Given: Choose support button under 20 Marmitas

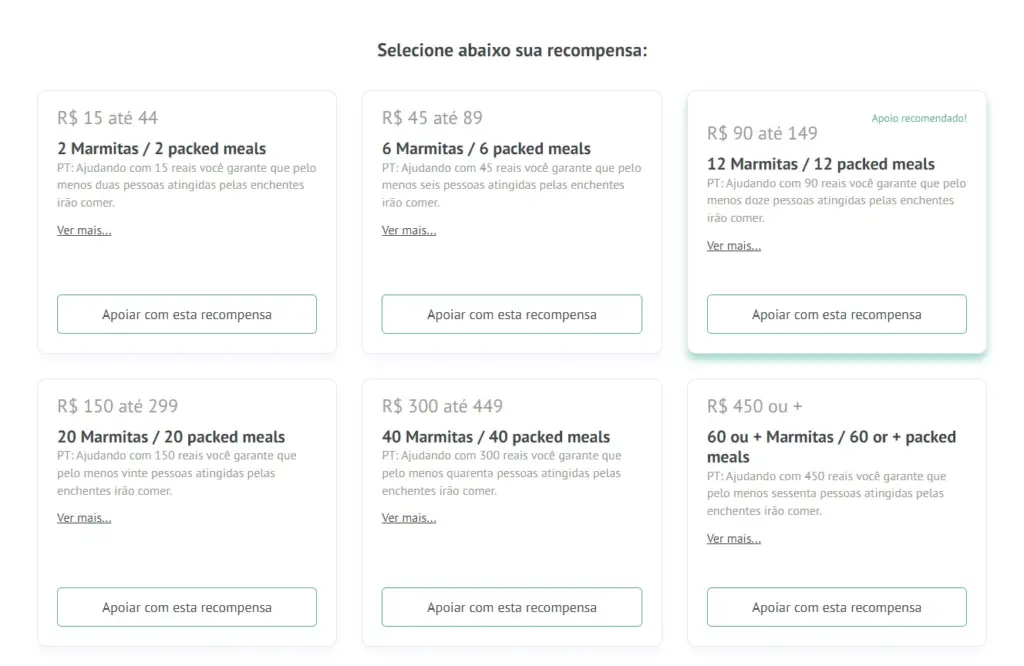Looking at the screenshot, I should coord(187,607).
